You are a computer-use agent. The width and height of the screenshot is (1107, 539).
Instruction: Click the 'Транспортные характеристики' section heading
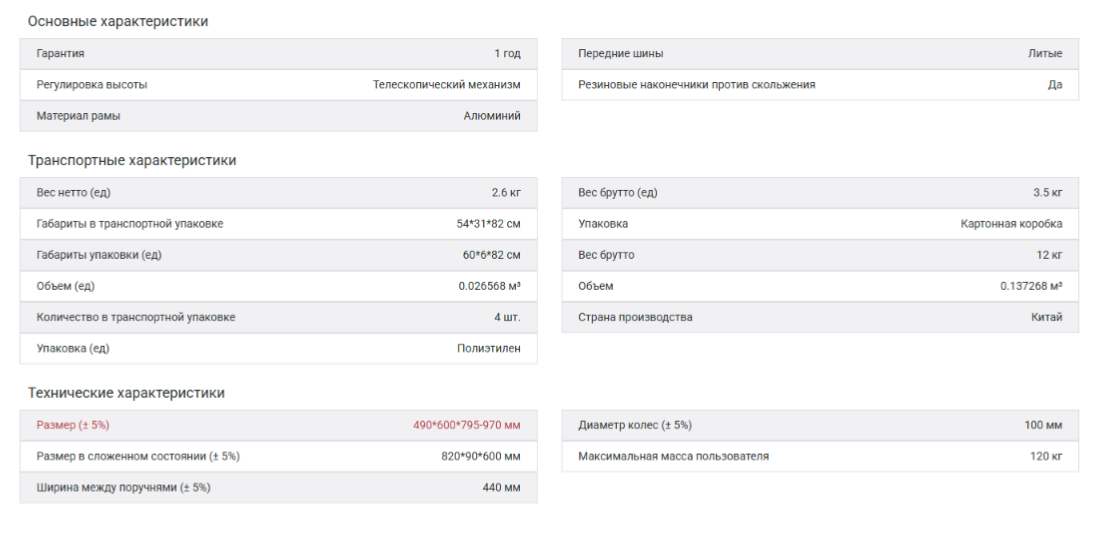click(x=132, y=160)
